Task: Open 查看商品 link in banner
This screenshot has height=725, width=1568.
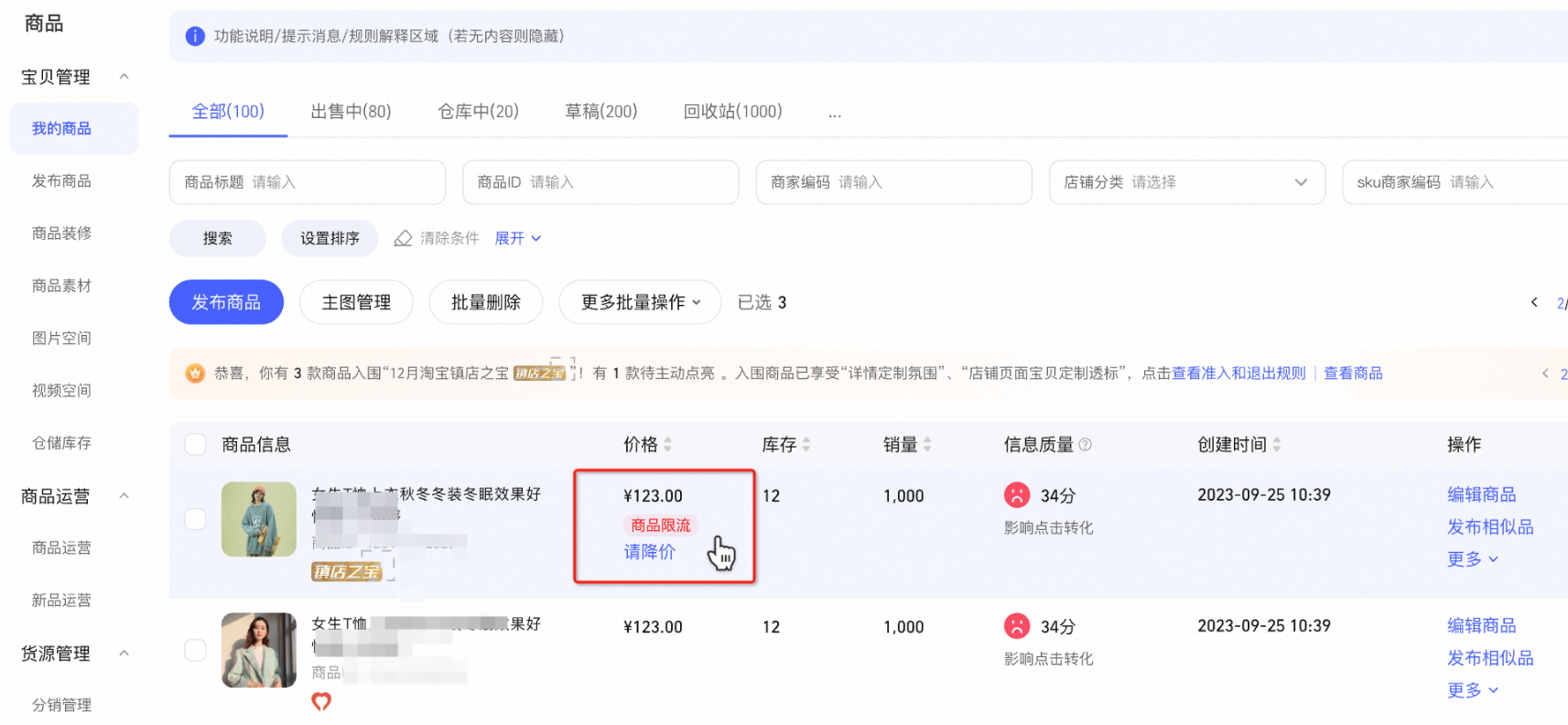Action: coord(1353,373)
